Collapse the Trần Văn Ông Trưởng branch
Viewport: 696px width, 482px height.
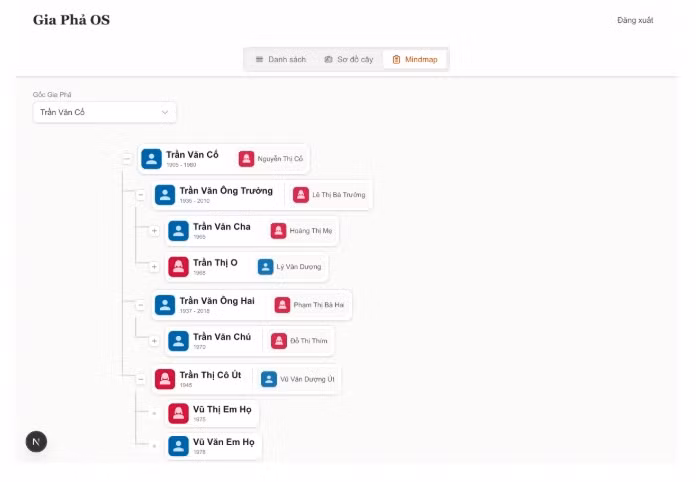point(141,195)
